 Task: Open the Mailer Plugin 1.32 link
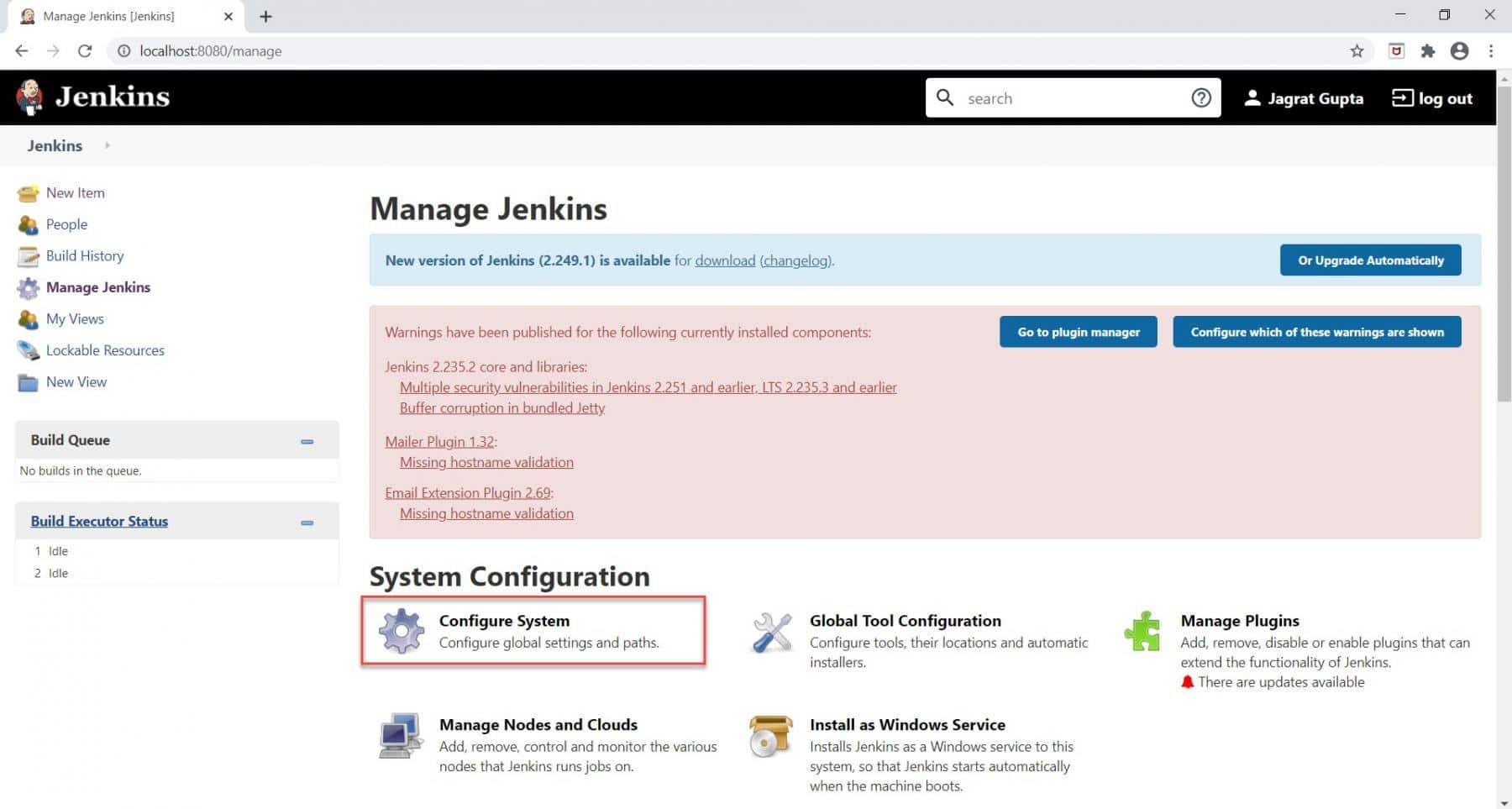click(x=439, y=442)
